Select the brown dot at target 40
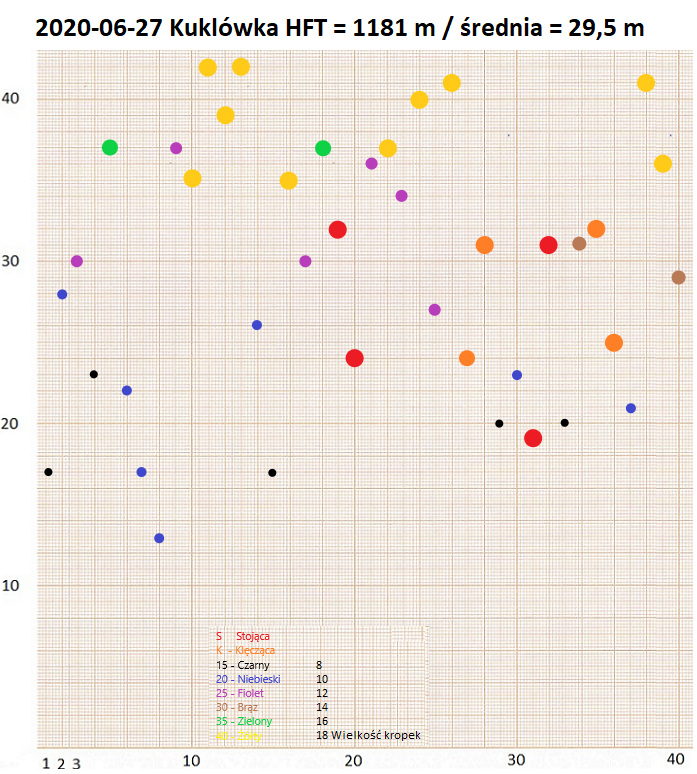697x774 pixels. pos(678,277)
